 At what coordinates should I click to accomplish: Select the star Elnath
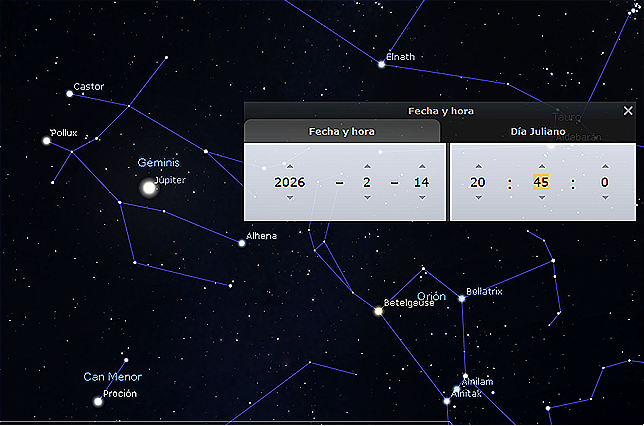coord(381,63)
